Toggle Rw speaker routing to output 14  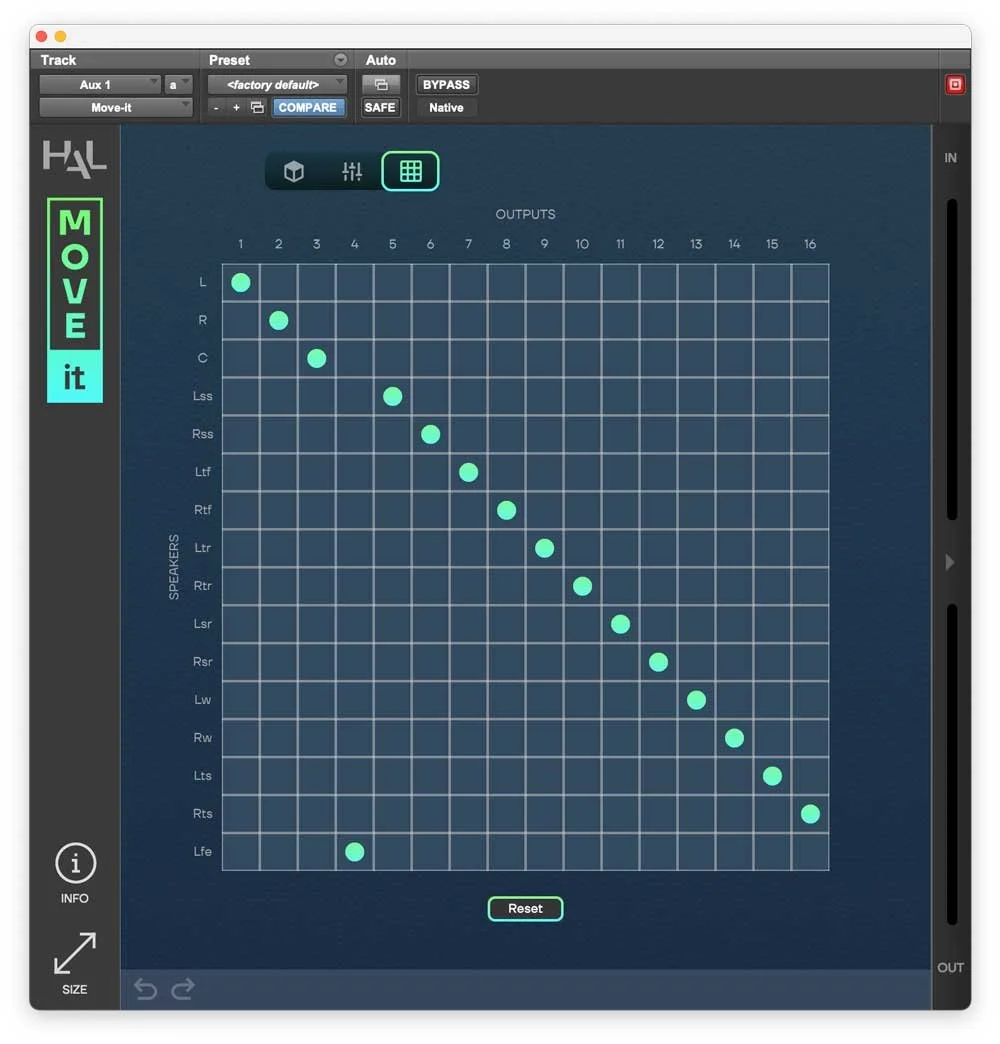point(734,738)
